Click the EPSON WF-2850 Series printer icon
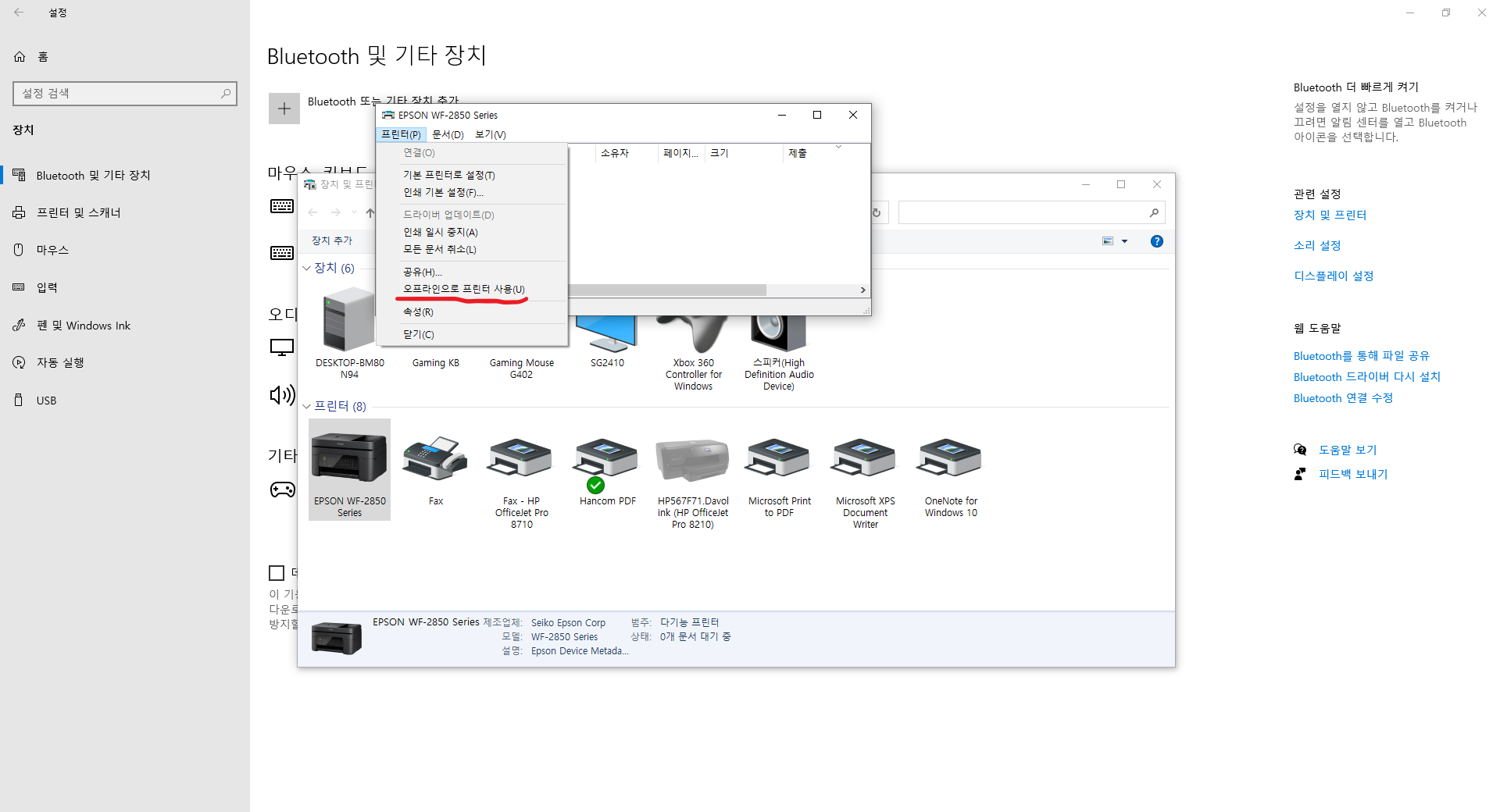1500x812 pixels. [349, 458]
